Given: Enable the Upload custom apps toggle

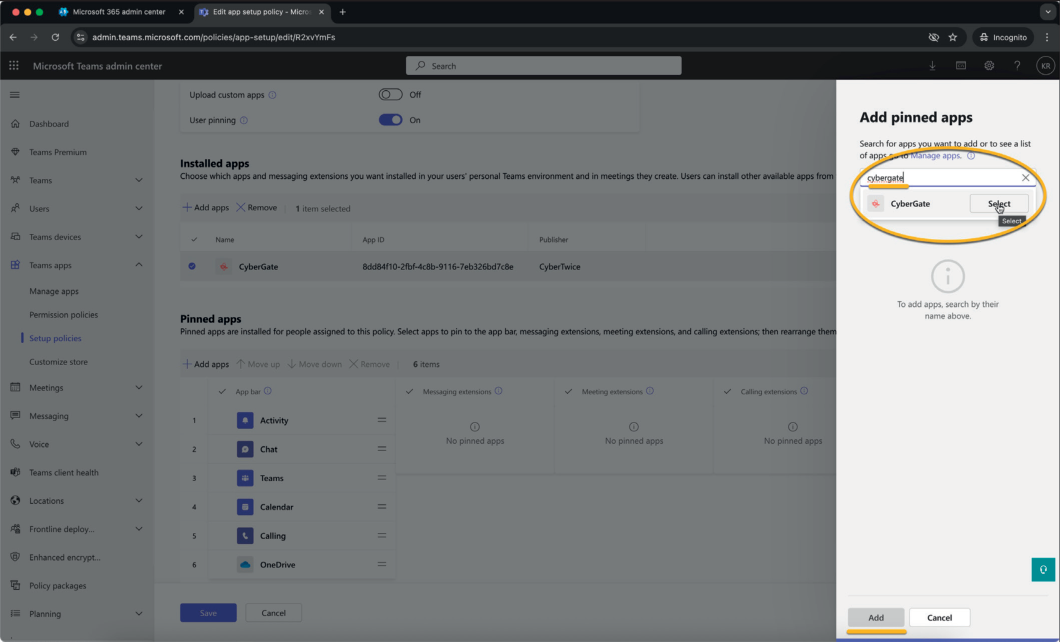Looking at the screenshot, I should (x=389, y=94).
